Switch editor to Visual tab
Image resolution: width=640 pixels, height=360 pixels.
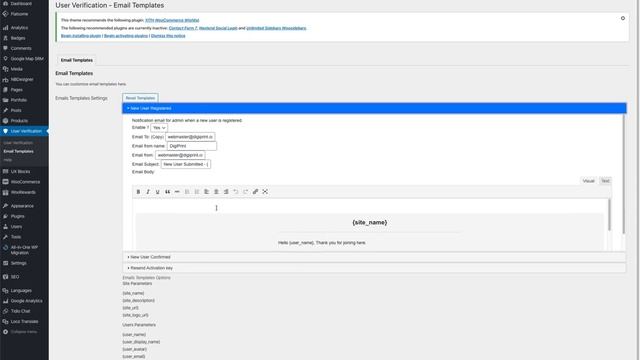click(588, 181)
